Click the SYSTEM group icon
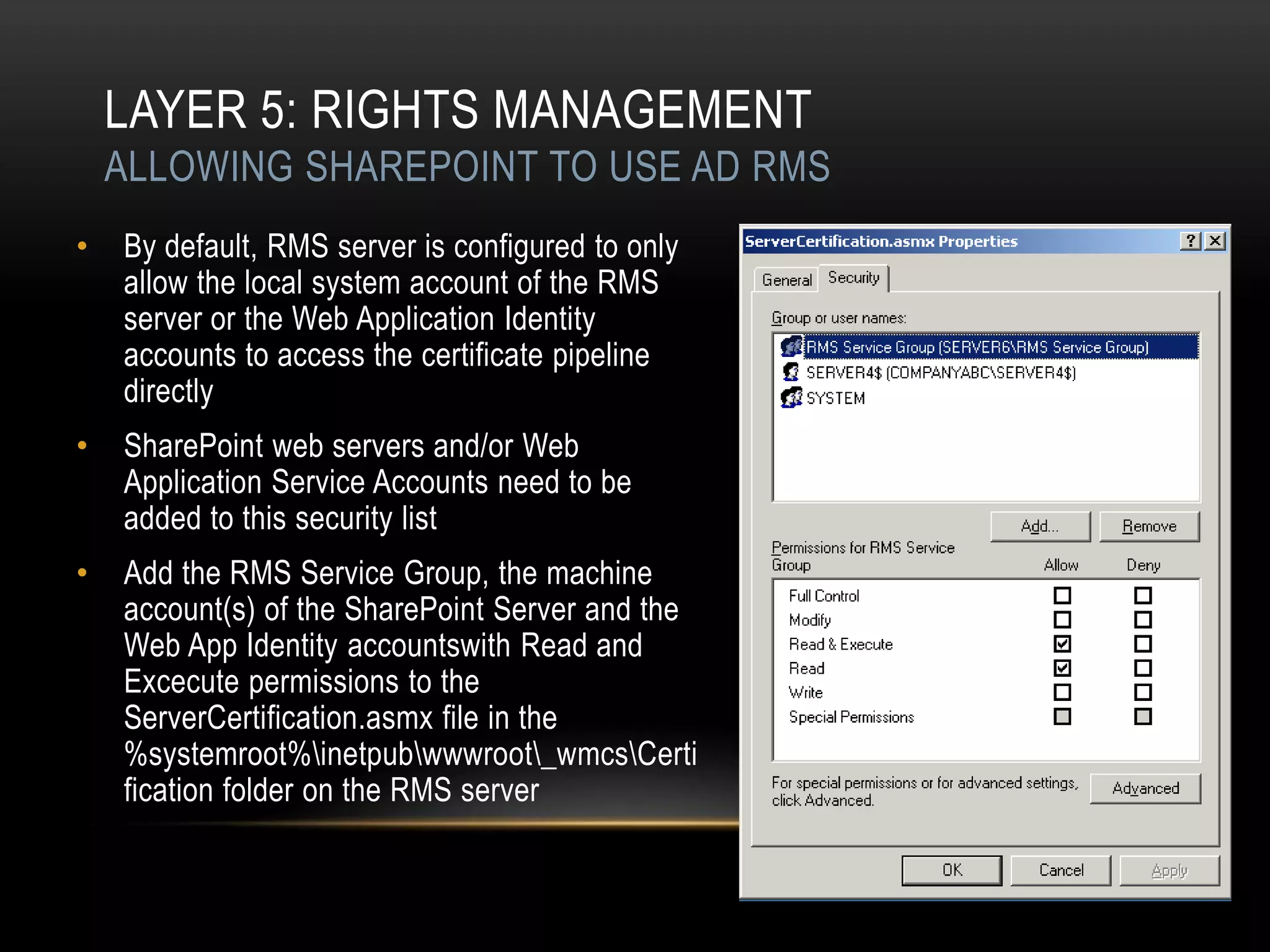Image resolution: width=1270 pixels, height=952 pixels. click(x=792, y=398)
